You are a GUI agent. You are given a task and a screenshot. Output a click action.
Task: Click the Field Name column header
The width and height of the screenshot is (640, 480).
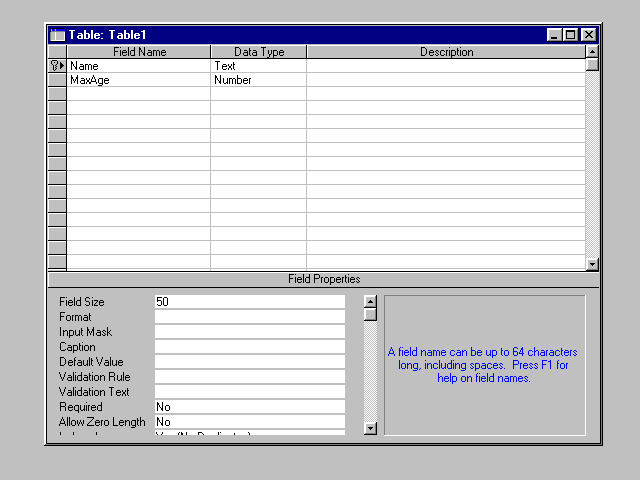pos(139,52)
